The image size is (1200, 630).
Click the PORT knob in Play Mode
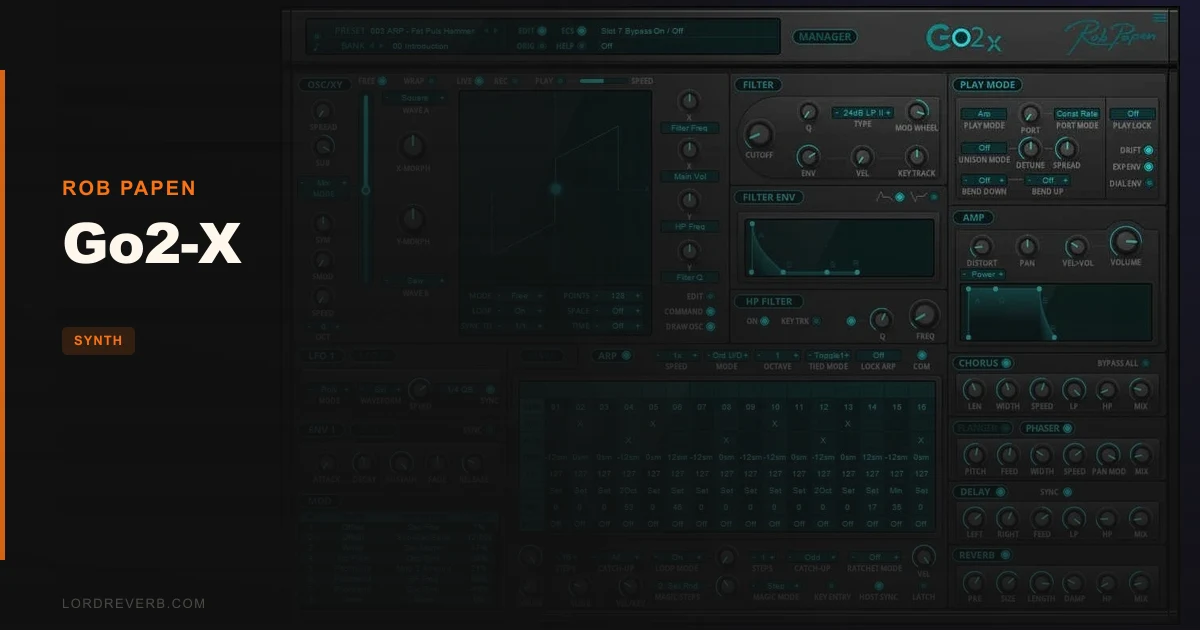(1030, 113)
